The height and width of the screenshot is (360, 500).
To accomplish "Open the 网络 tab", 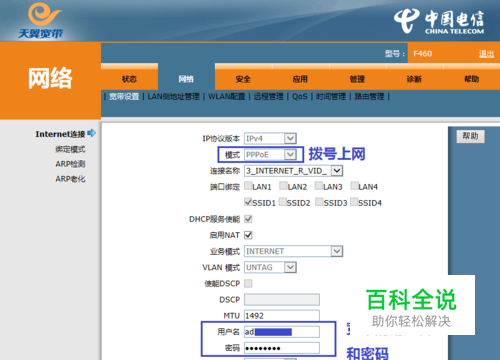I will tap(186, 79).
